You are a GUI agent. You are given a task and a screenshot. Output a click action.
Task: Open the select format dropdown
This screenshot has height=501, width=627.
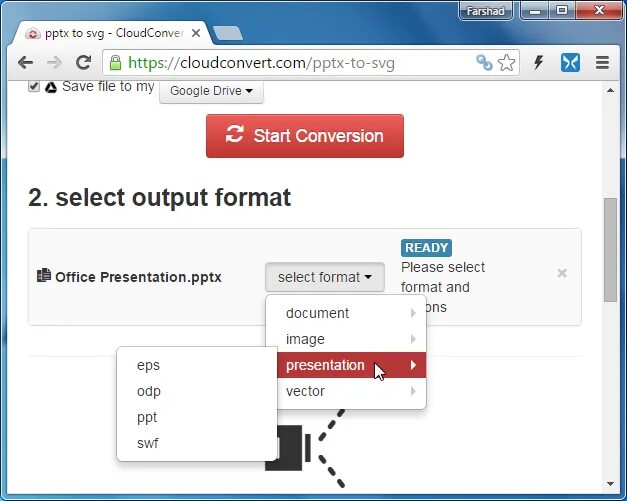pyautogui.click(x=325, y=277)
